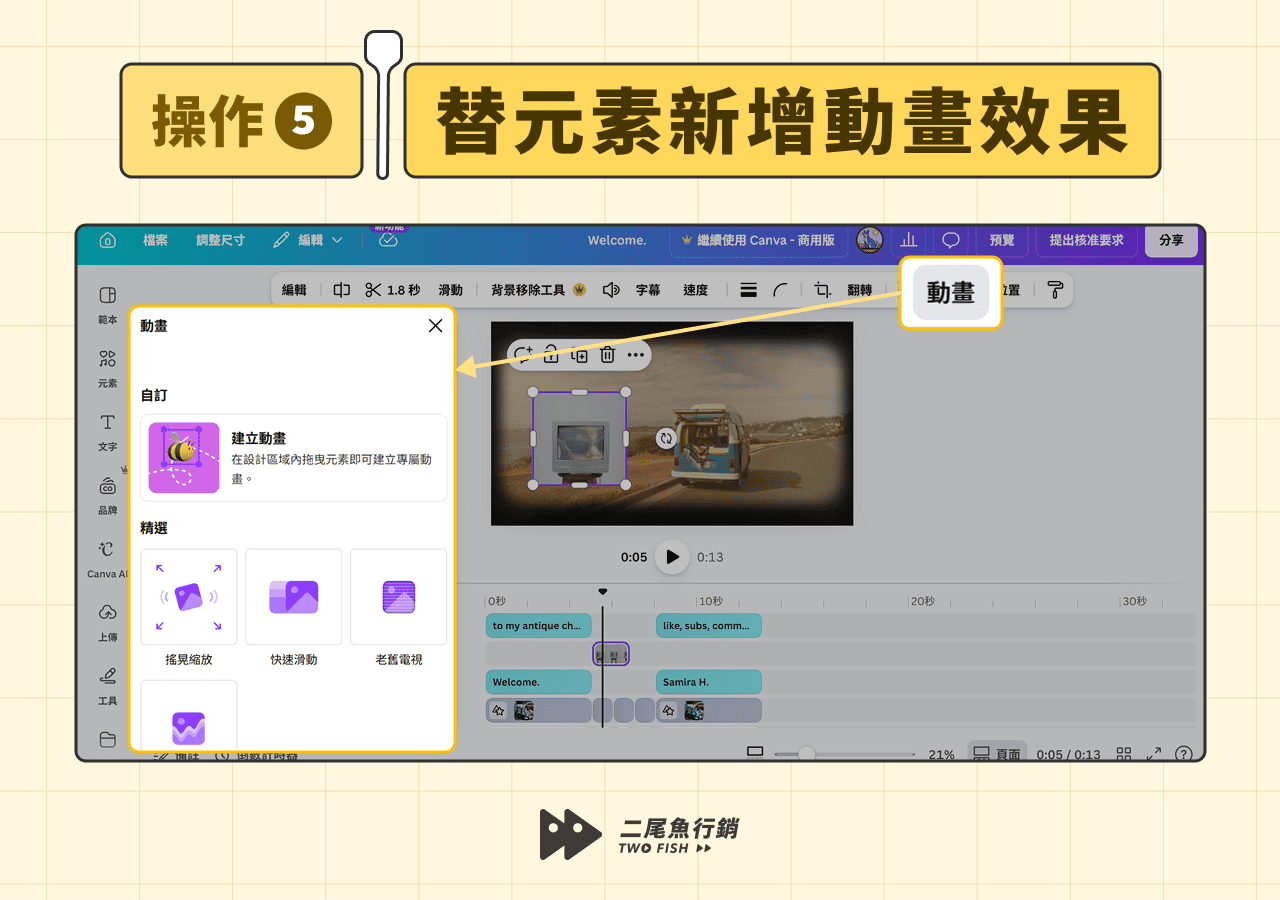Screen dimensions: 1280x900
Task: Click the split clip icon
Action: tap(342, 290)
